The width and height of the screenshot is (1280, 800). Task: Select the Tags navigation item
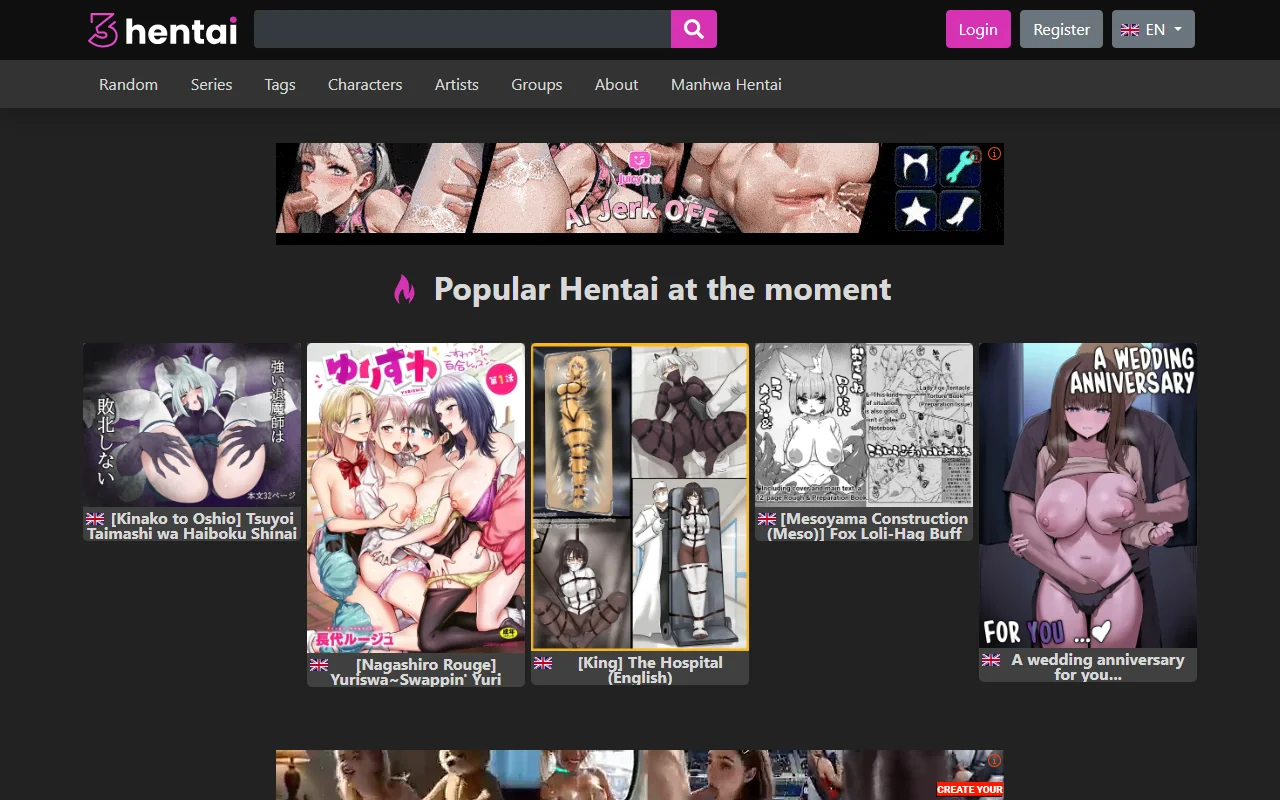point(279,84)
